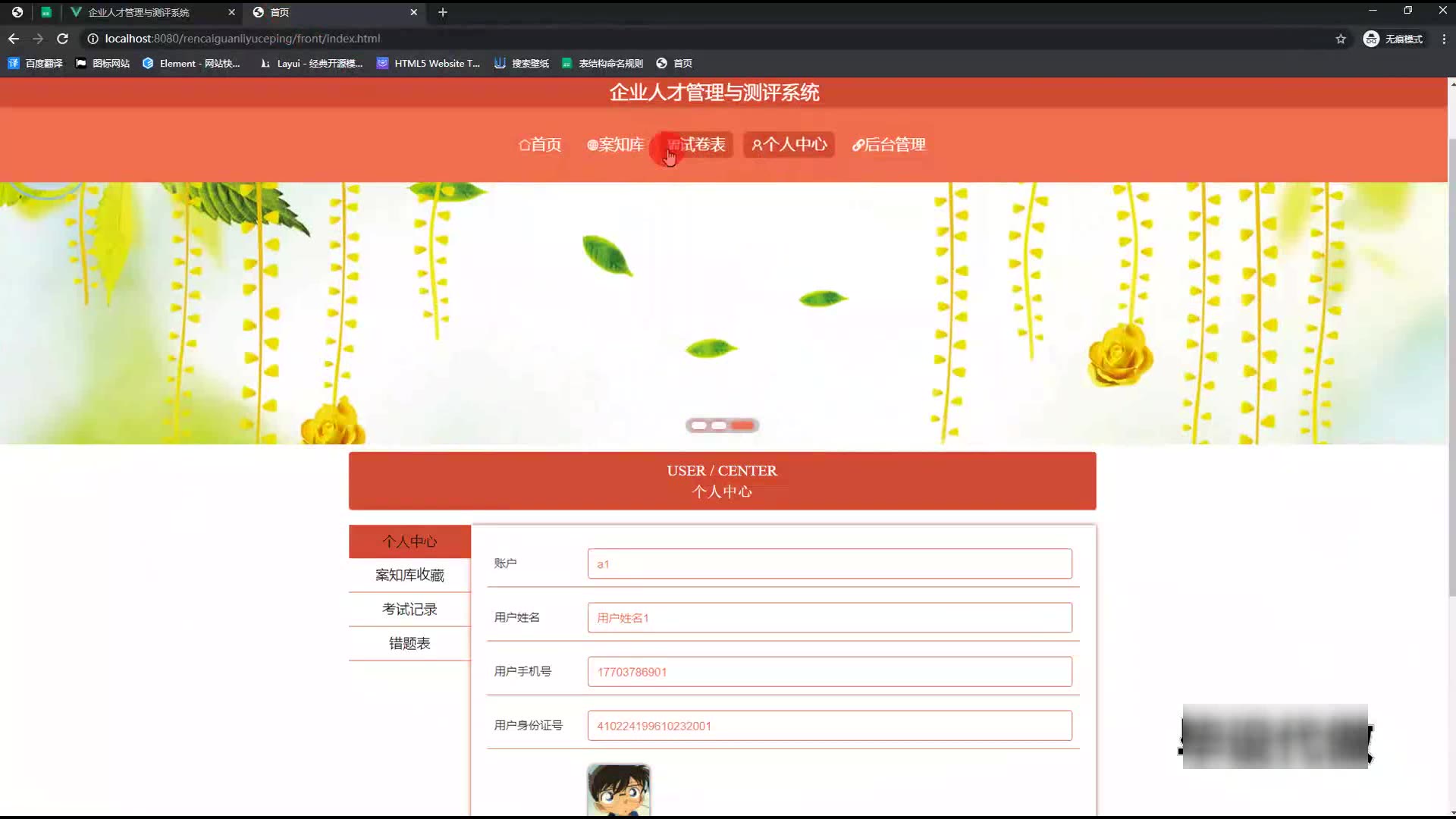Click the 用户手机号 input field

pyautogui.click(x=830, y=672)
